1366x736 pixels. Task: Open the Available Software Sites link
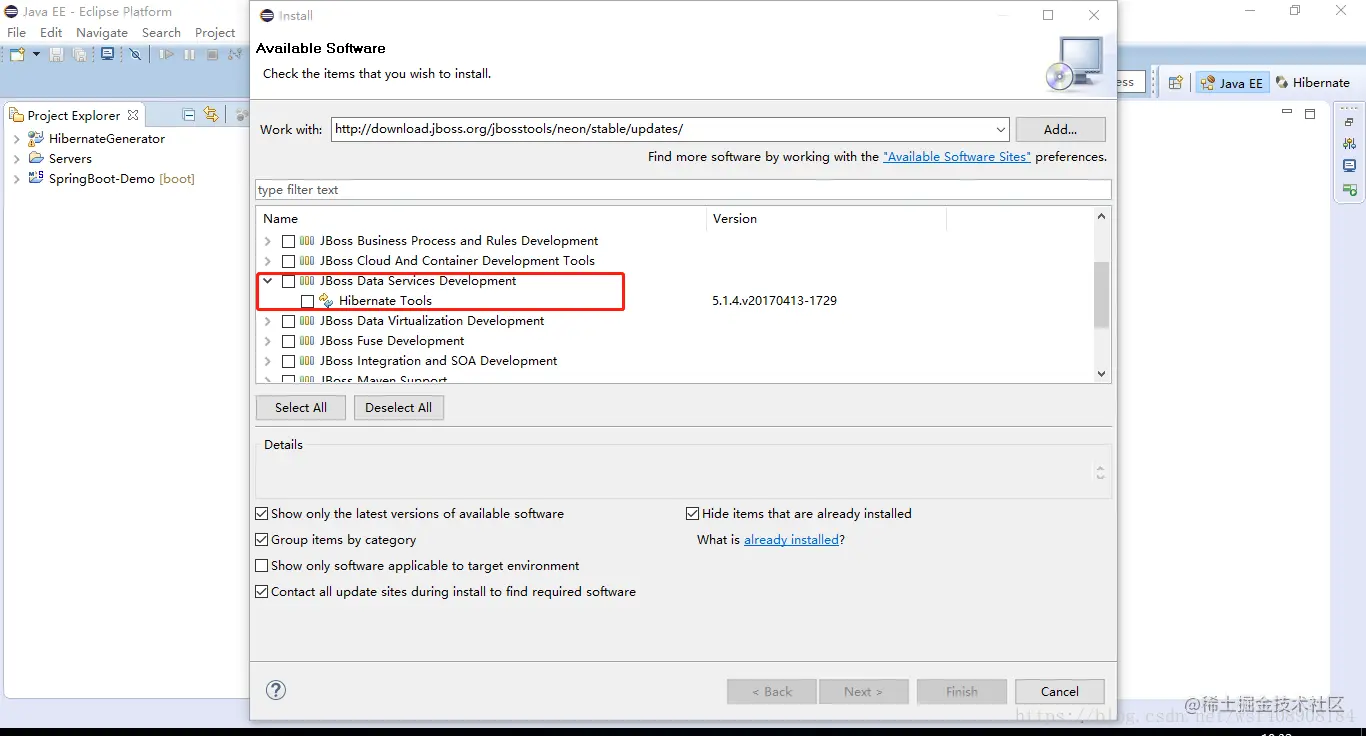[957, 157]
